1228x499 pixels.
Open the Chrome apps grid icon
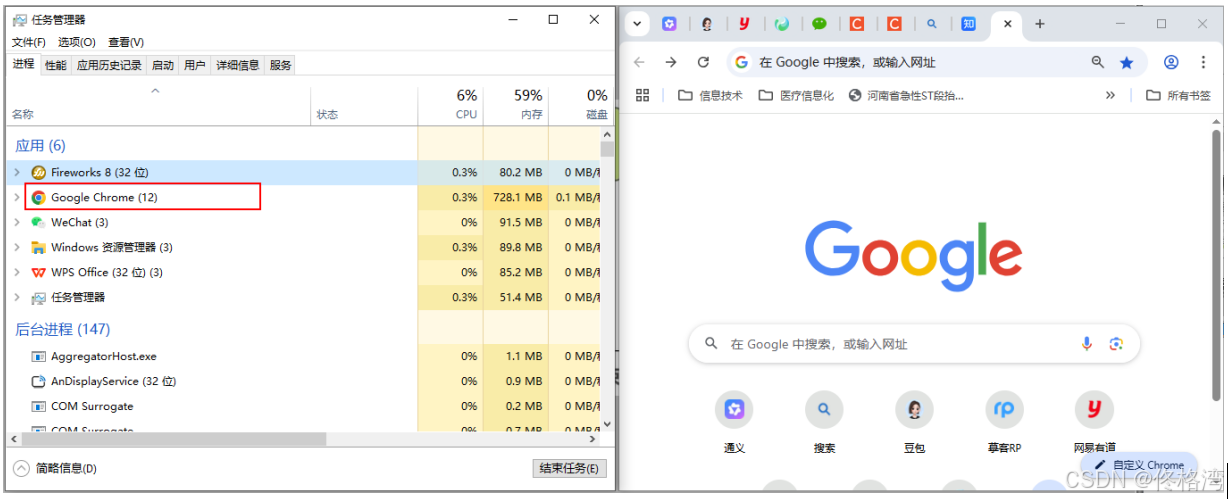[643, 95]
